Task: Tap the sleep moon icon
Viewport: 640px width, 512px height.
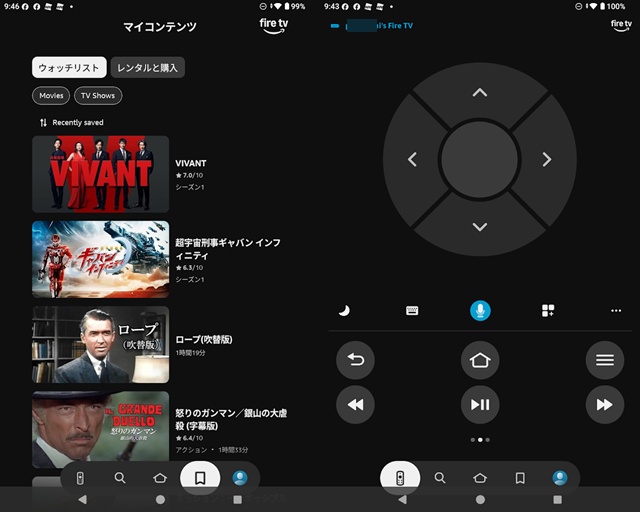Action: (344, 311)
